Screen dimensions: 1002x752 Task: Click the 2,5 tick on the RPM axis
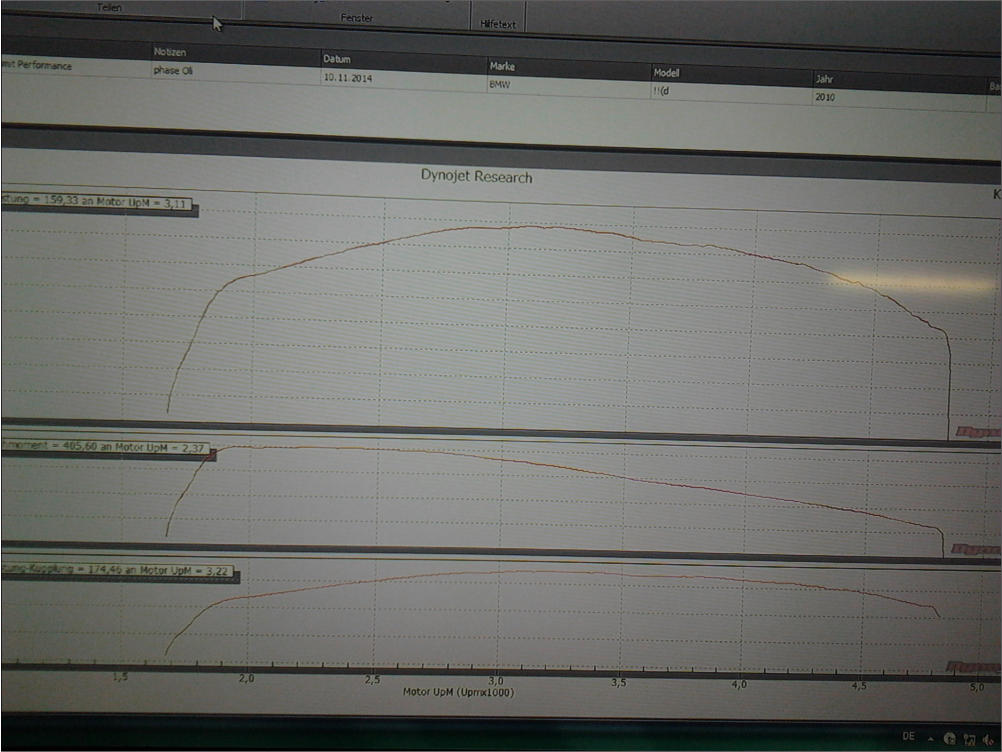373,679
